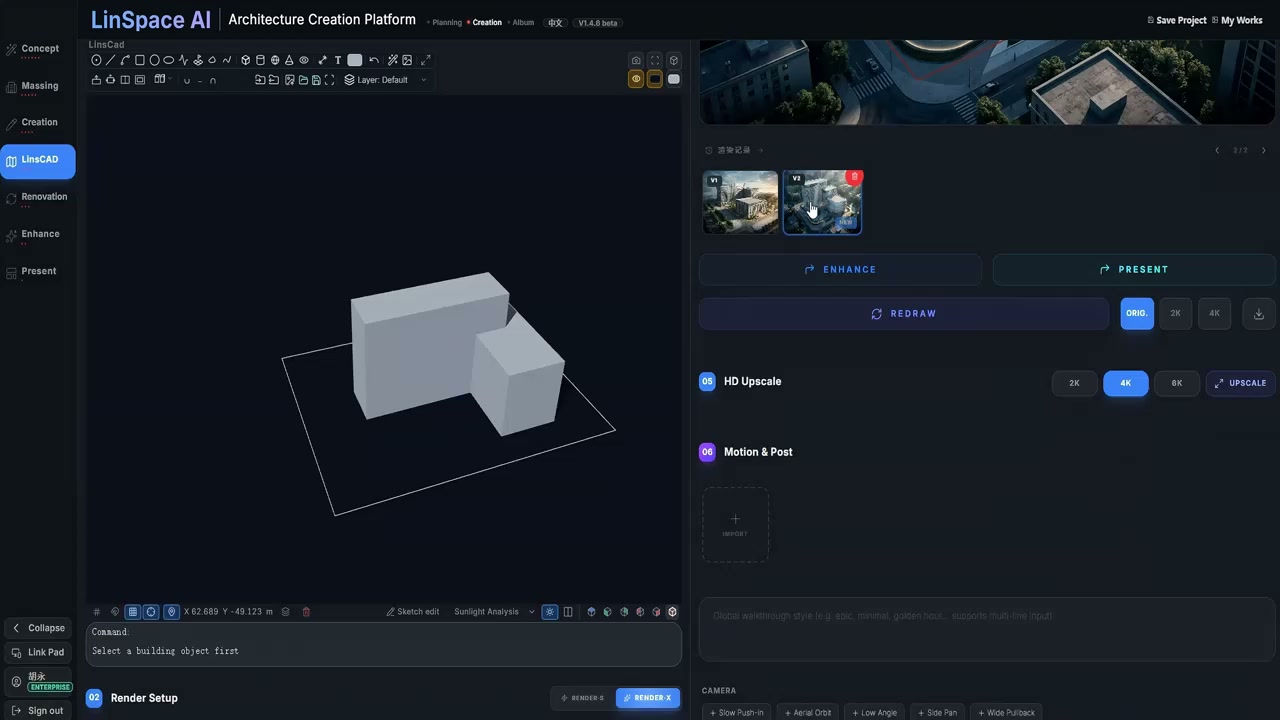Open My Works
This screenshot has height=720, width=1280.
pos(1237,20)
